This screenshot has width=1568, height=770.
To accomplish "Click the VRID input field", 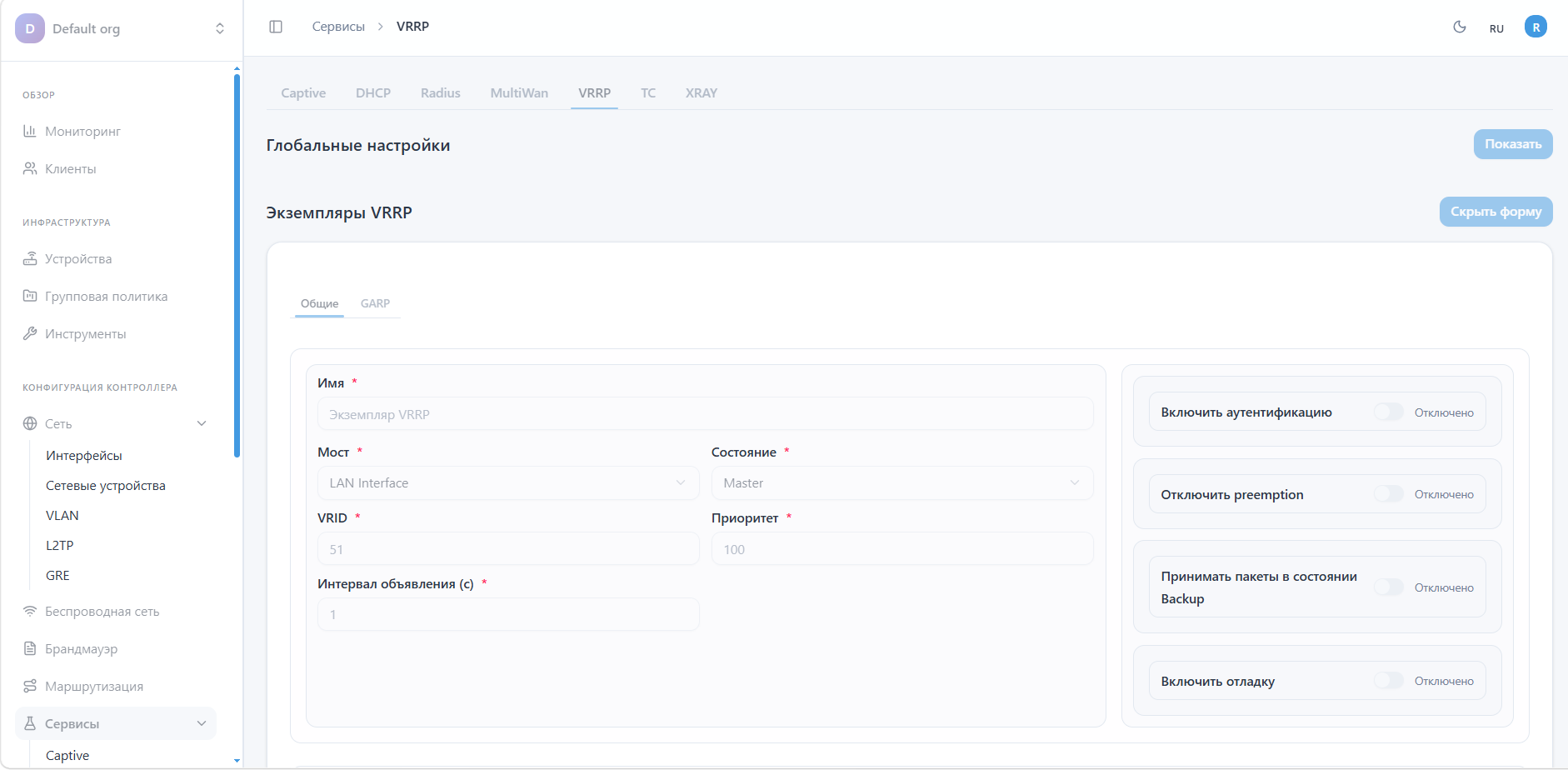I will (507, 549).
